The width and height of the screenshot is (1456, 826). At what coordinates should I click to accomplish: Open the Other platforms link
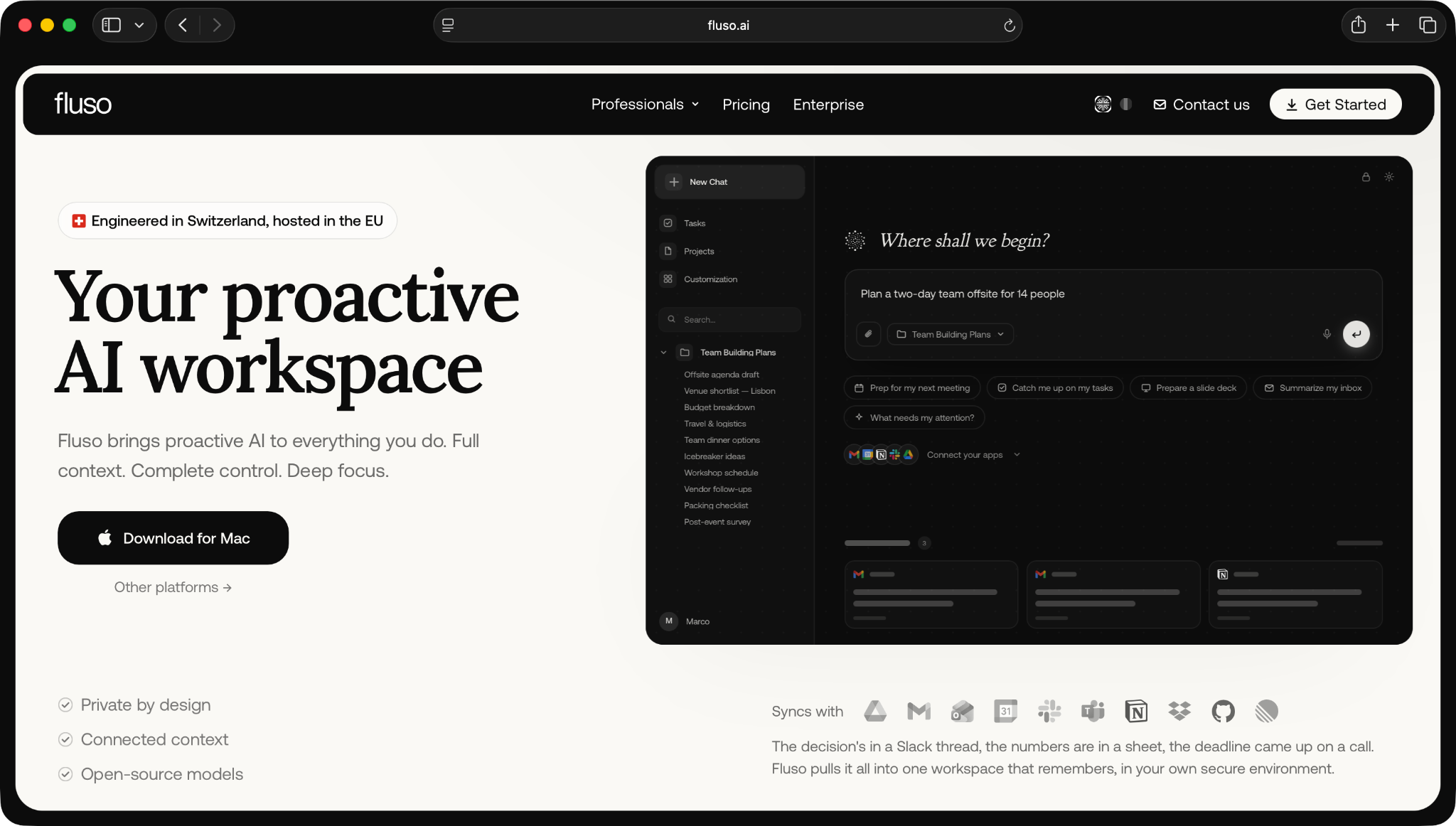pos(173,587)
